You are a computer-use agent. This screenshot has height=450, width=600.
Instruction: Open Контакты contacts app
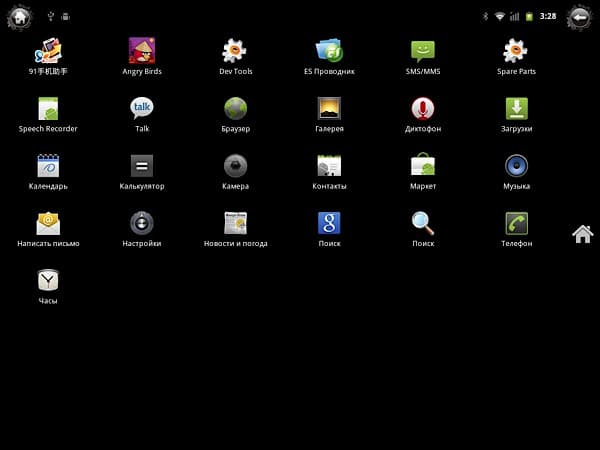329,172
